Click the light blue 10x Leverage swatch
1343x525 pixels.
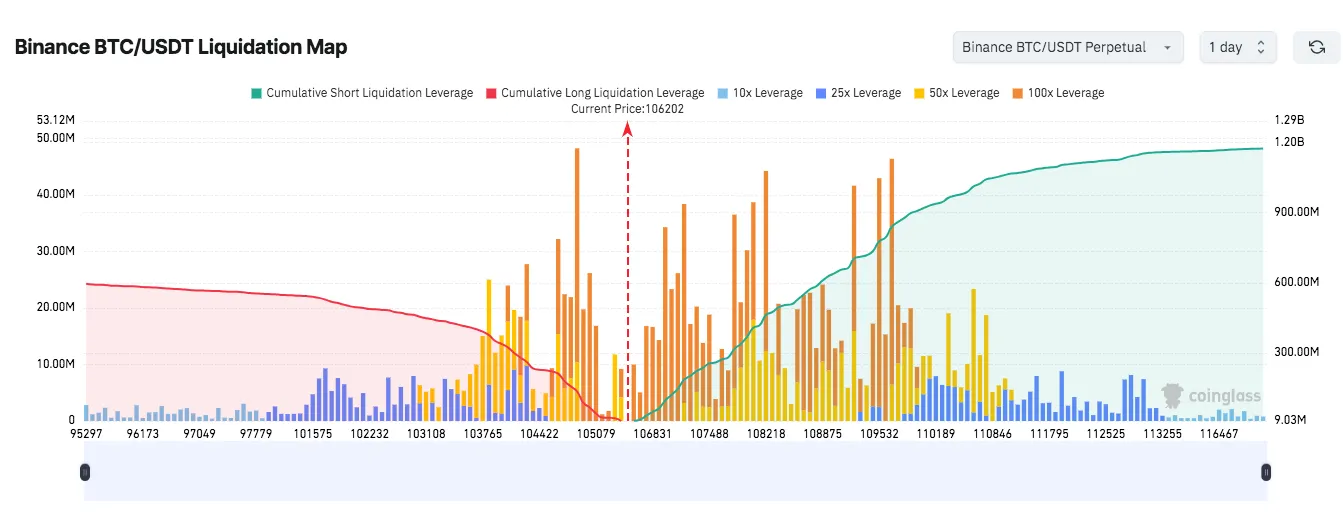point(721,93)
